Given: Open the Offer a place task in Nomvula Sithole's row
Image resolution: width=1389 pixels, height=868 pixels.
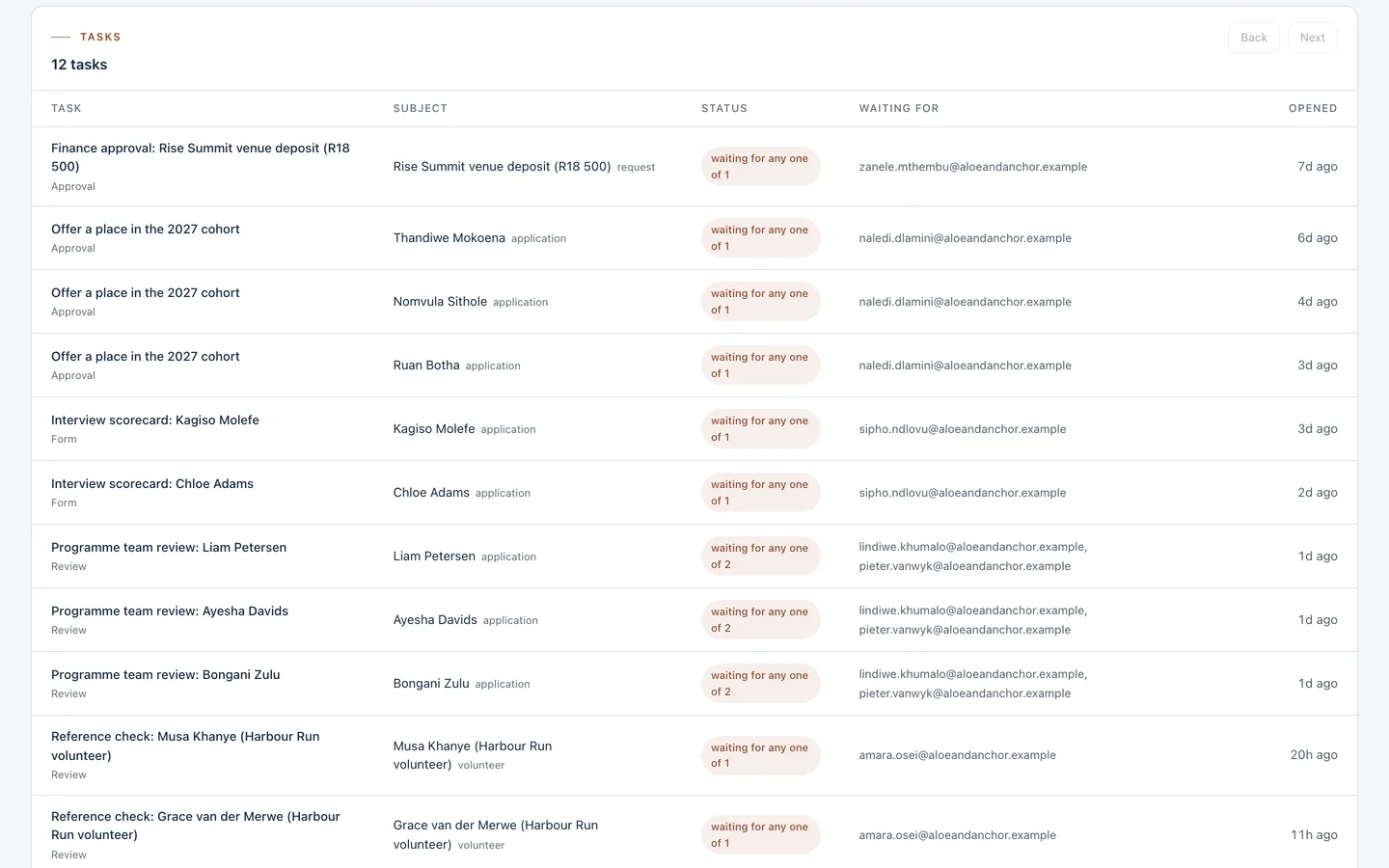Looking at the screenshot, I should pyautogui.click(x=146, y=293).
